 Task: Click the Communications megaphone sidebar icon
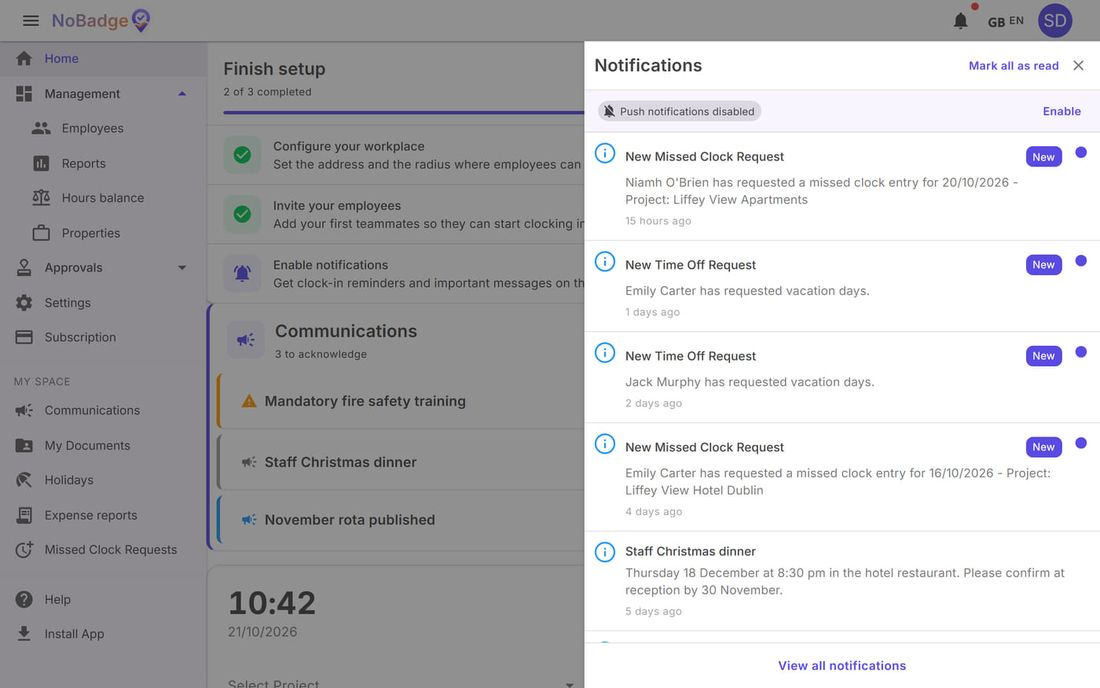point(24,410)
